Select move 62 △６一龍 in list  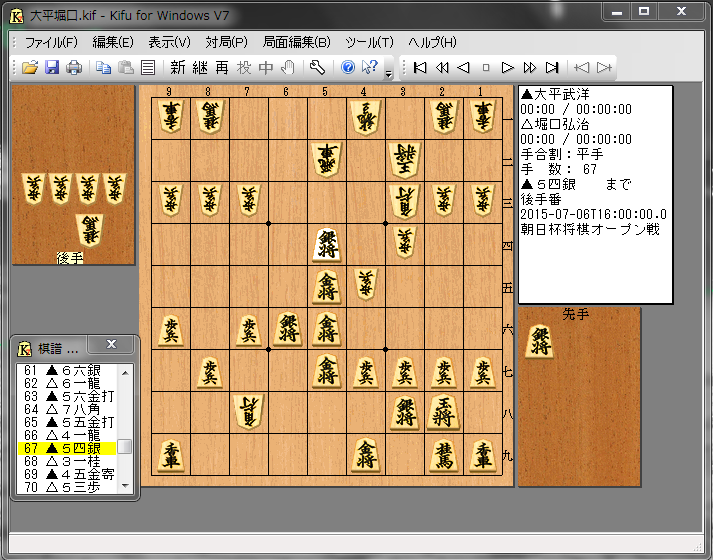(x=68, y=383)
